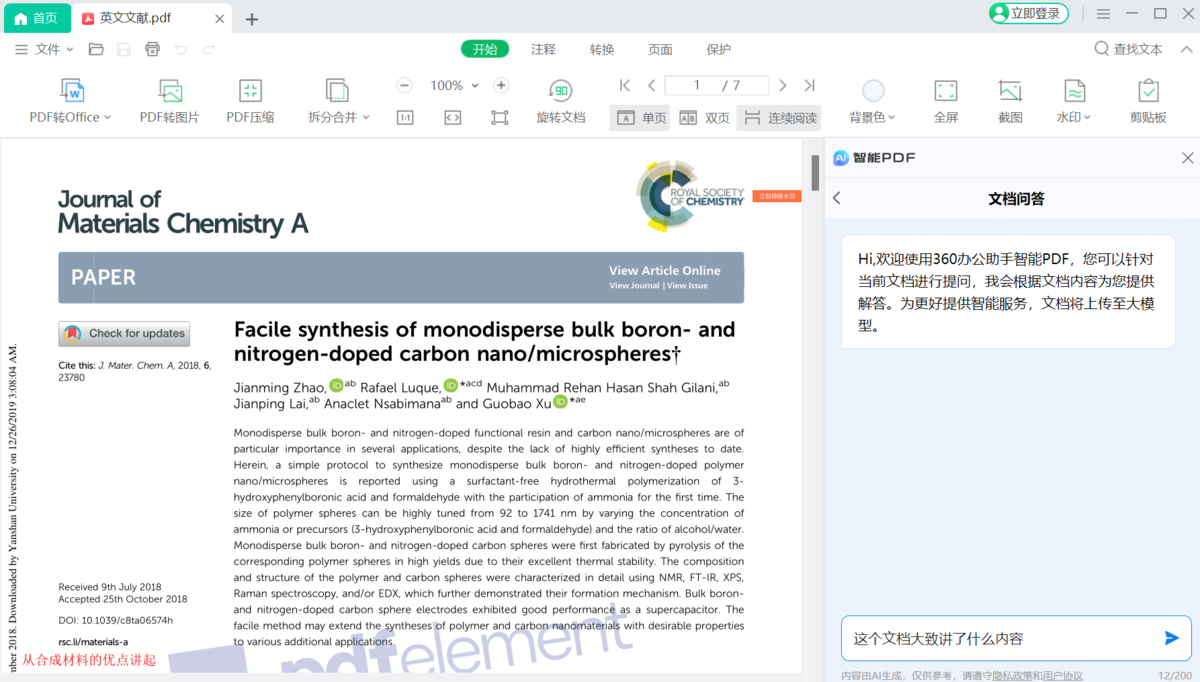This screenshot has height=682, width=1200.
Task: Switch to 单页 single page view
Action: tap(641, 118)
